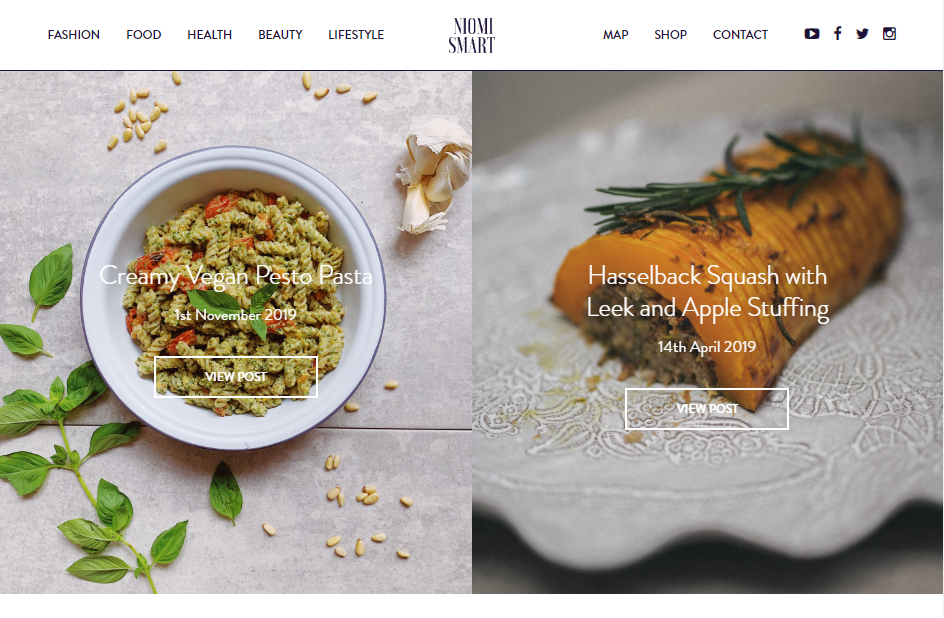This screenshot has height=618, width=944.
Task: Open the Instagram camera icon
Action: [889, 34]
